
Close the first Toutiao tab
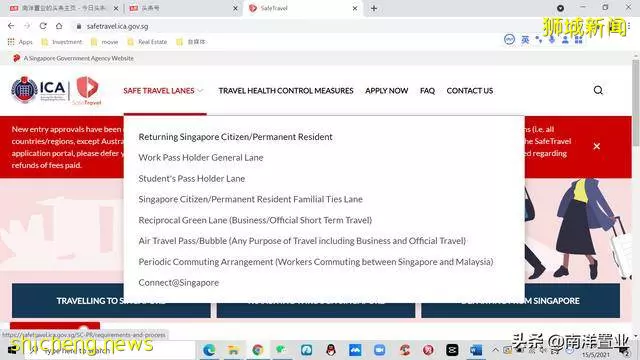coord(116,8)
